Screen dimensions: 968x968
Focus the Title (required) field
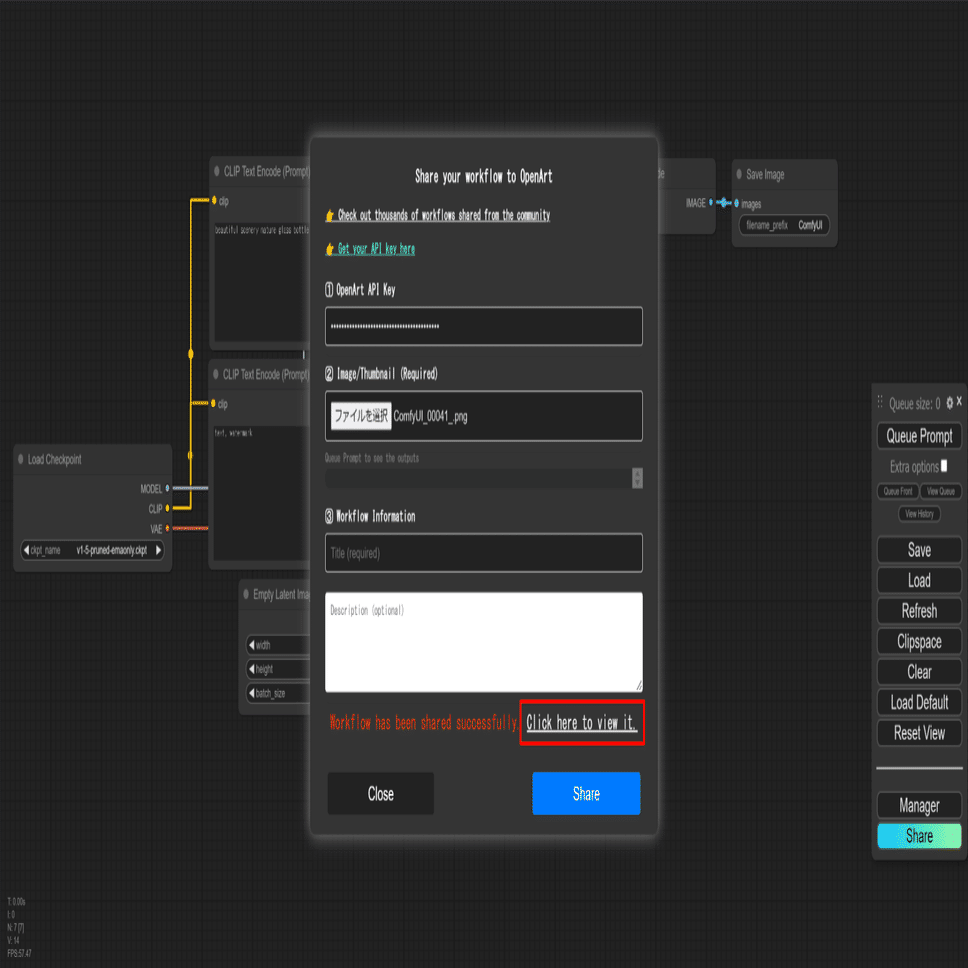tap(483, 553)
